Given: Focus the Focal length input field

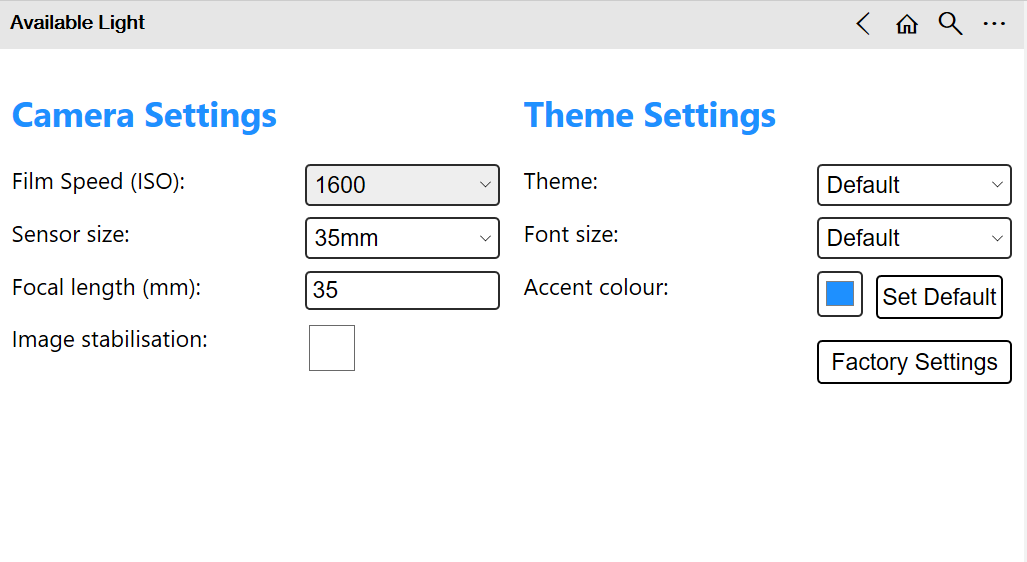Looking at the screenshot, I should tap(402, 291).
